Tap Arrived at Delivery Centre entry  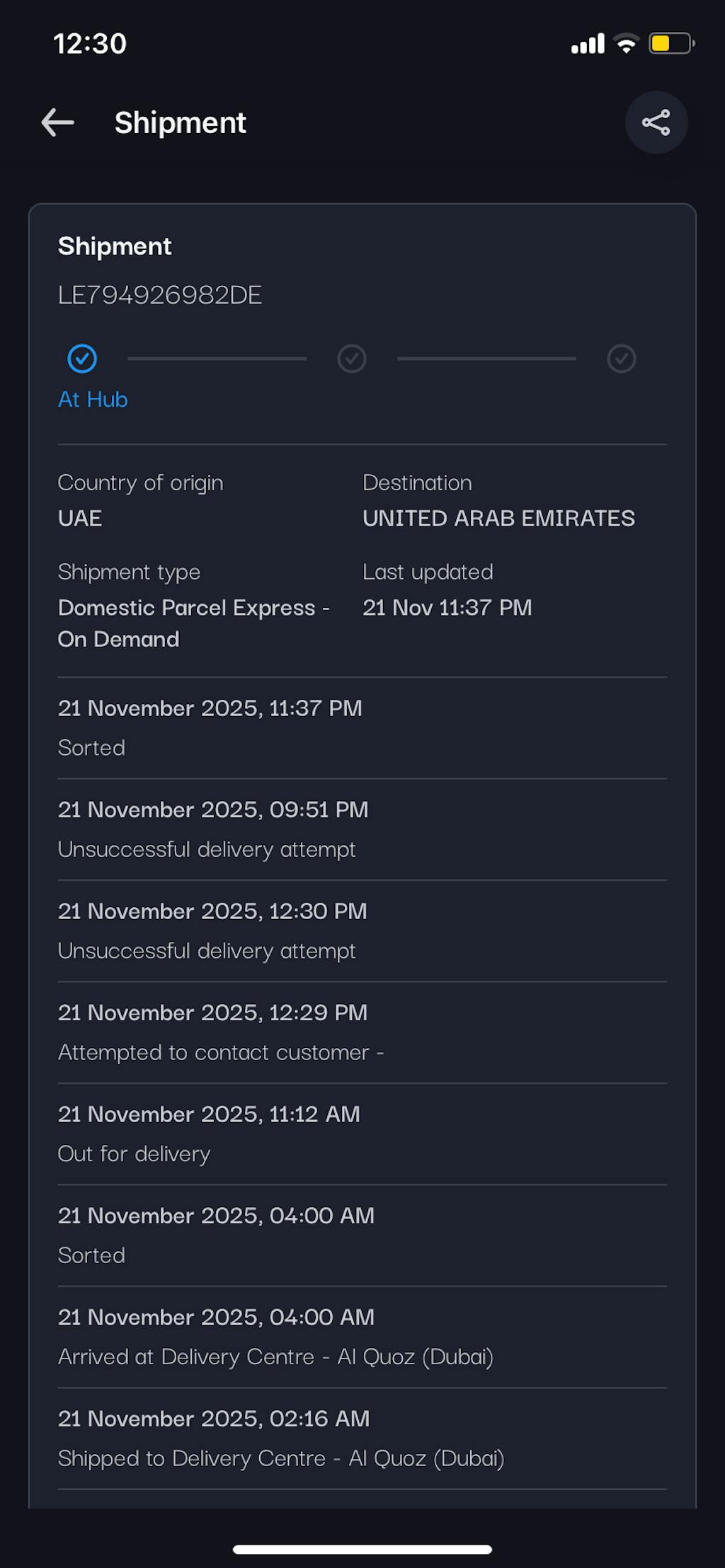(x=275, y=1337)
